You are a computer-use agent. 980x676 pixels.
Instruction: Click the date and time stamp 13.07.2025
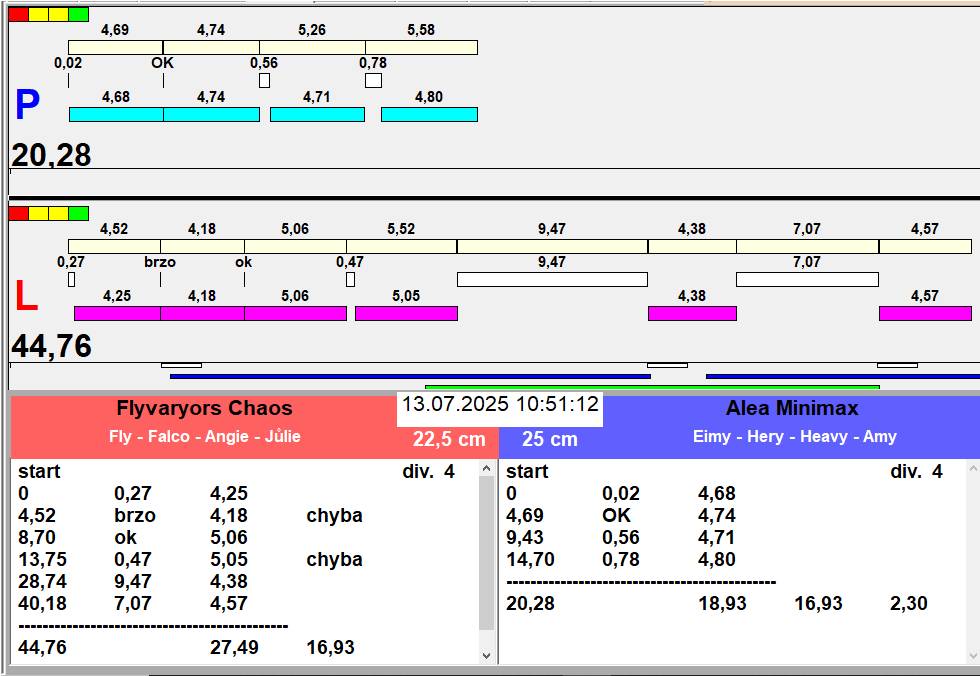[500, 404]
